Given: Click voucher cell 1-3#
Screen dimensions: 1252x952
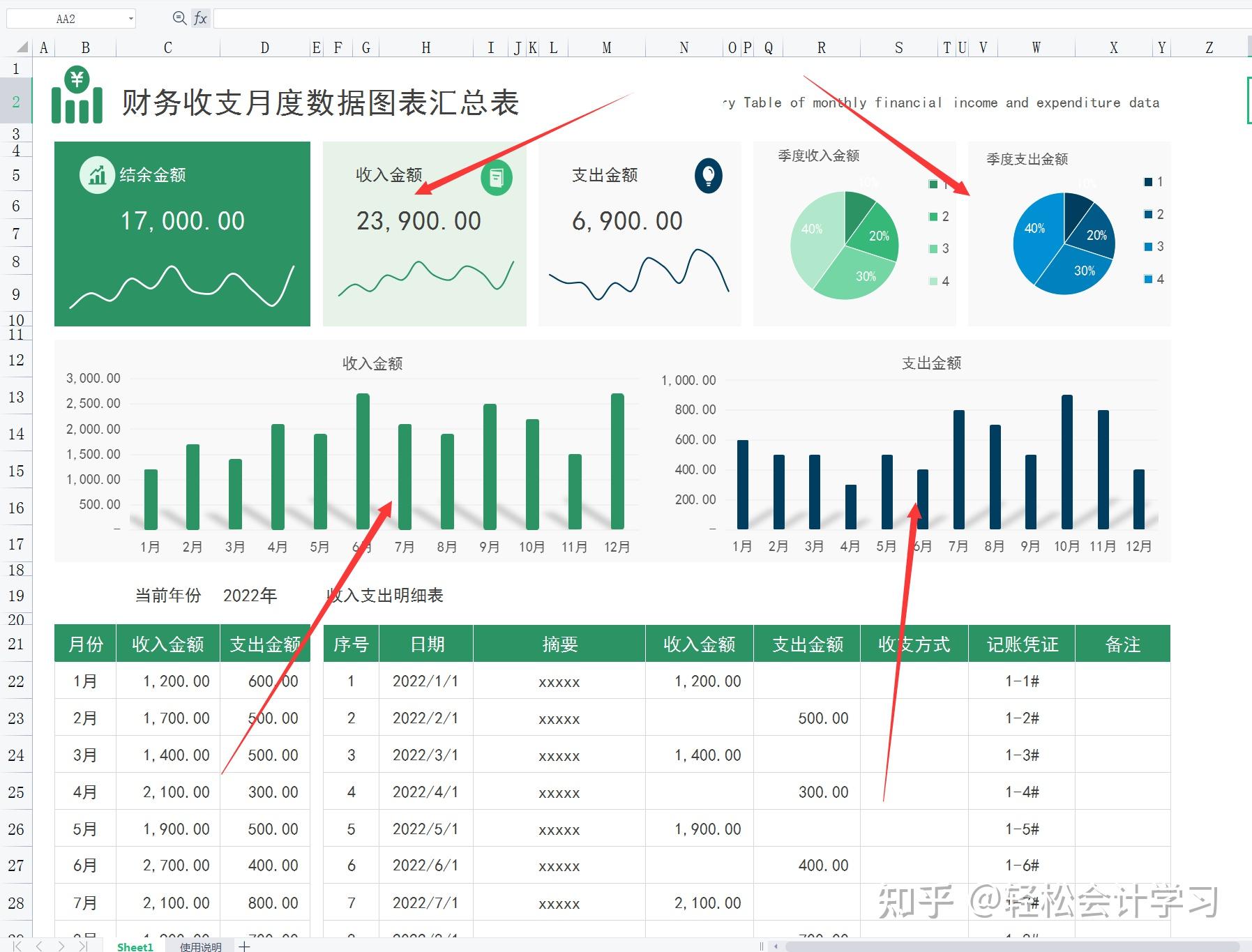Looking at the screenshot, I should tap(1022, 755).
